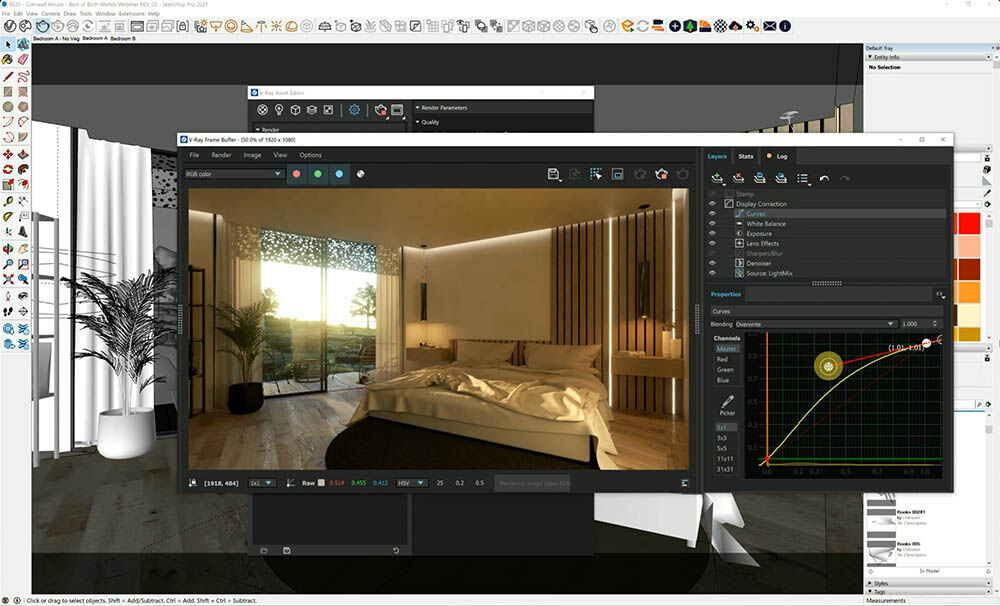Hide the White Balance layer
The image size is (1000, 606).
tap(713, 224)
